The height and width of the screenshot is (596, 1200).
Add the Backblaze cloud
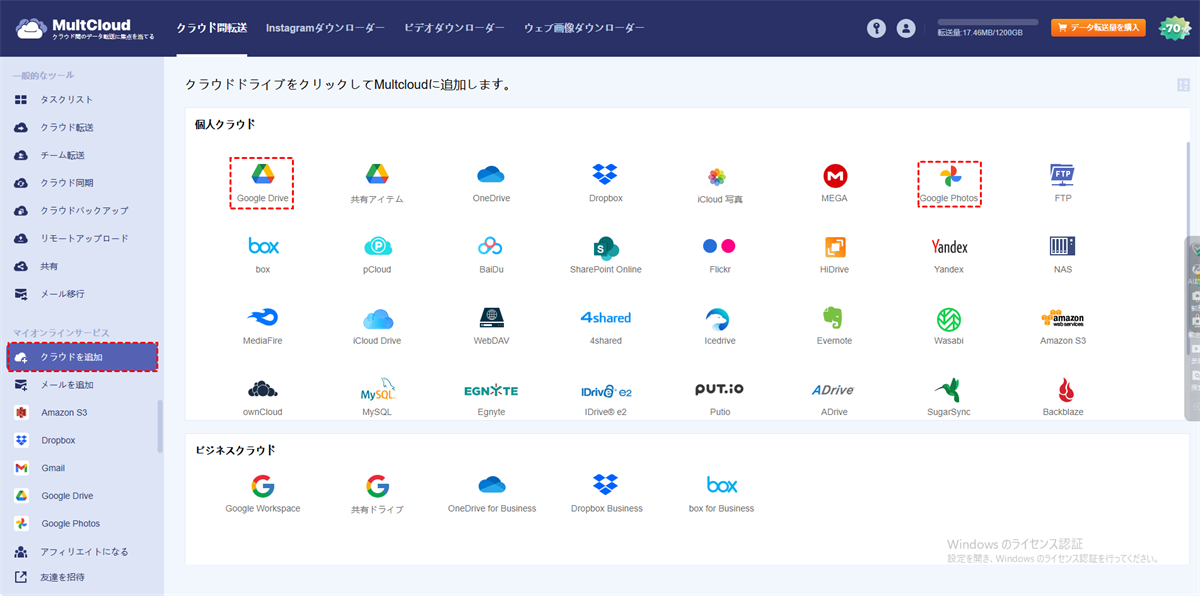click(x=1063, y=397)
